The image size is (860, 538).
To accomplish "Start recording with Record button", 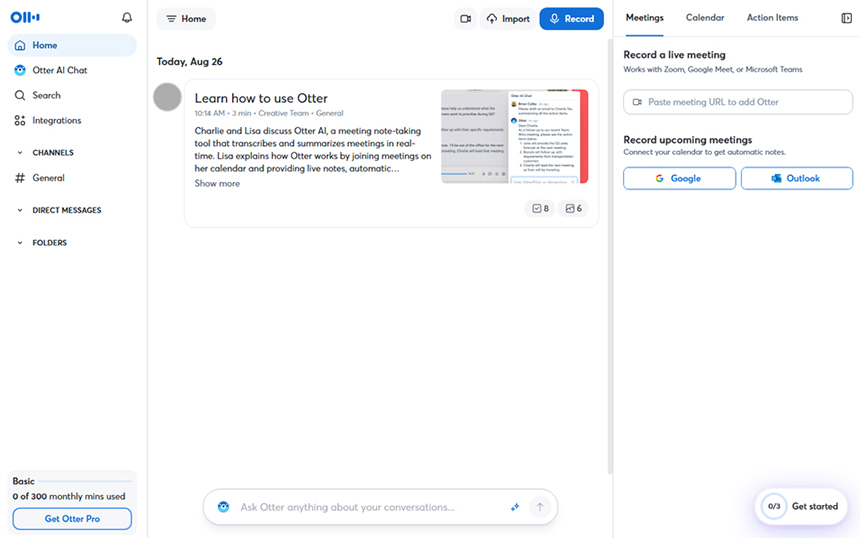I will click(572, 19).
